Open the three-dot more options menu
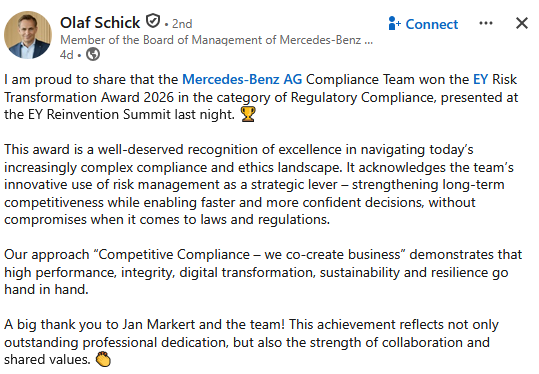This screenshot has width=539, height=374. (486, 23)
